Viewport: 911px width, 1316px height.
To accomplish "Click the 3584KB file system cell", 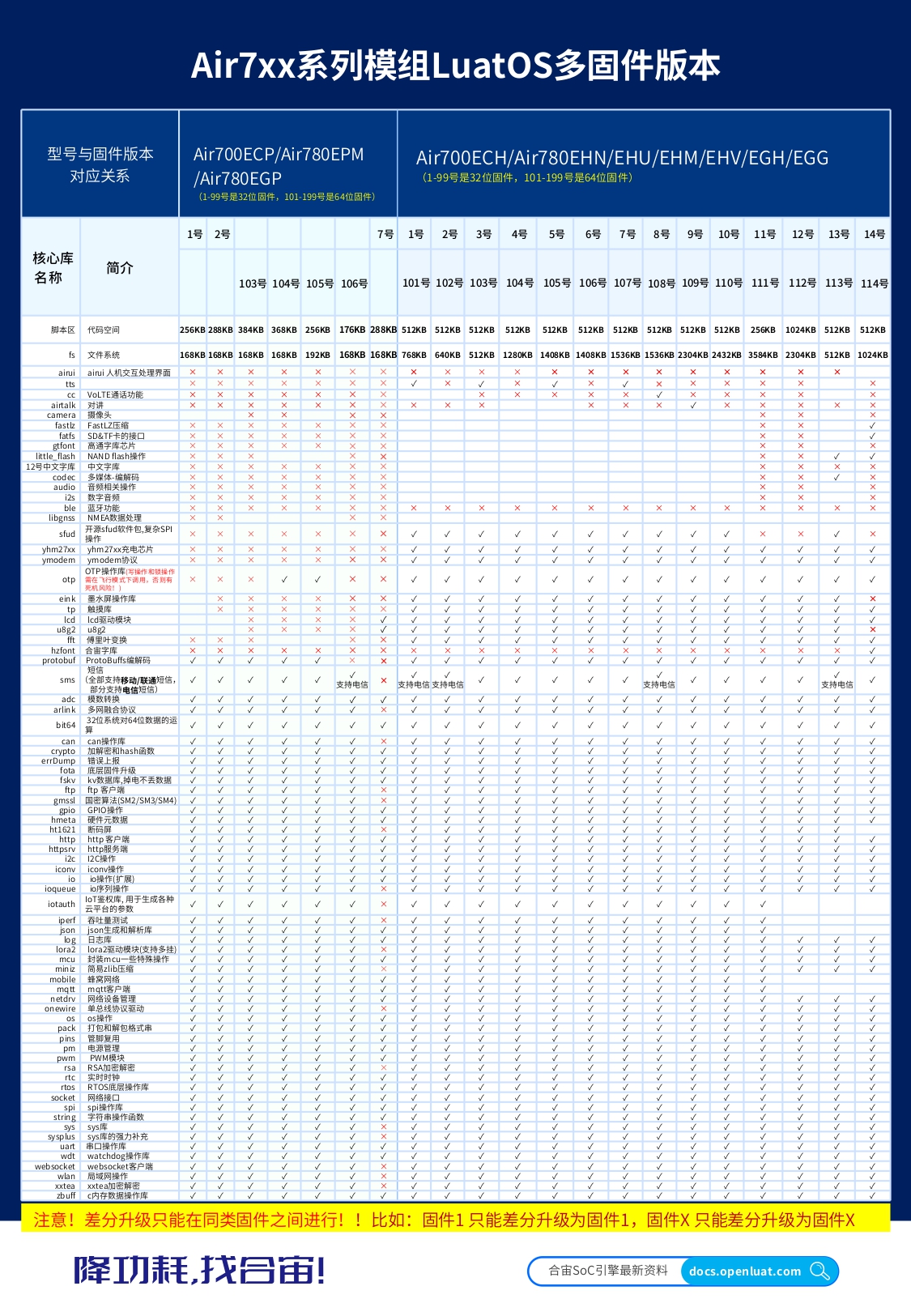I will pos(763,355).
